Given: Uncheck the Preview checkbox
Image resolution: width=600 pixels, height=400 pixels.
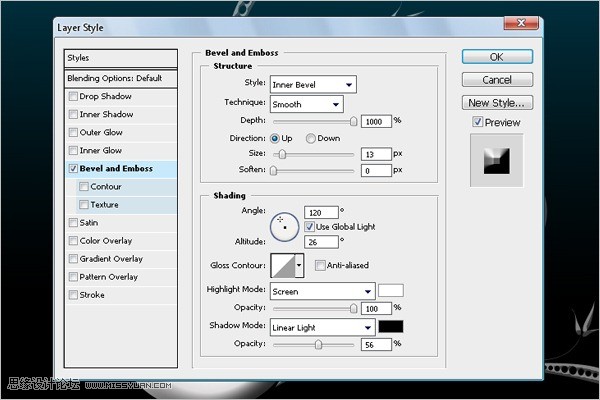Looking at the screenshot, I should tap(477, 122).
